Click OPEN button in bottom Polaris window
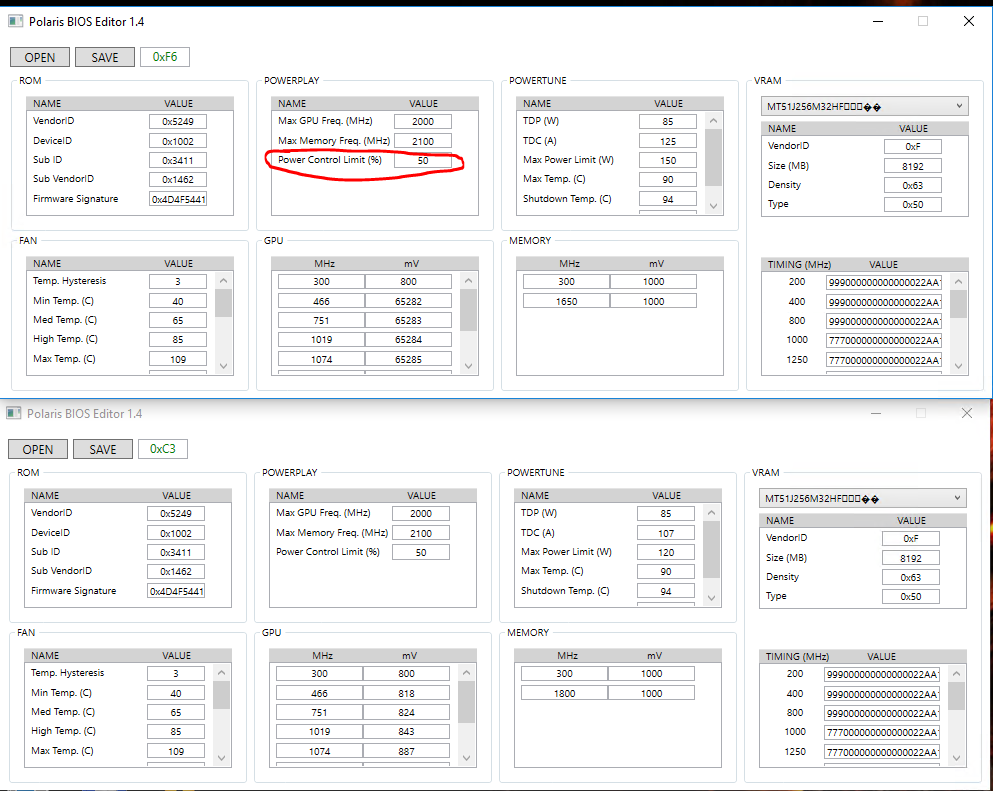 point(38,449)
